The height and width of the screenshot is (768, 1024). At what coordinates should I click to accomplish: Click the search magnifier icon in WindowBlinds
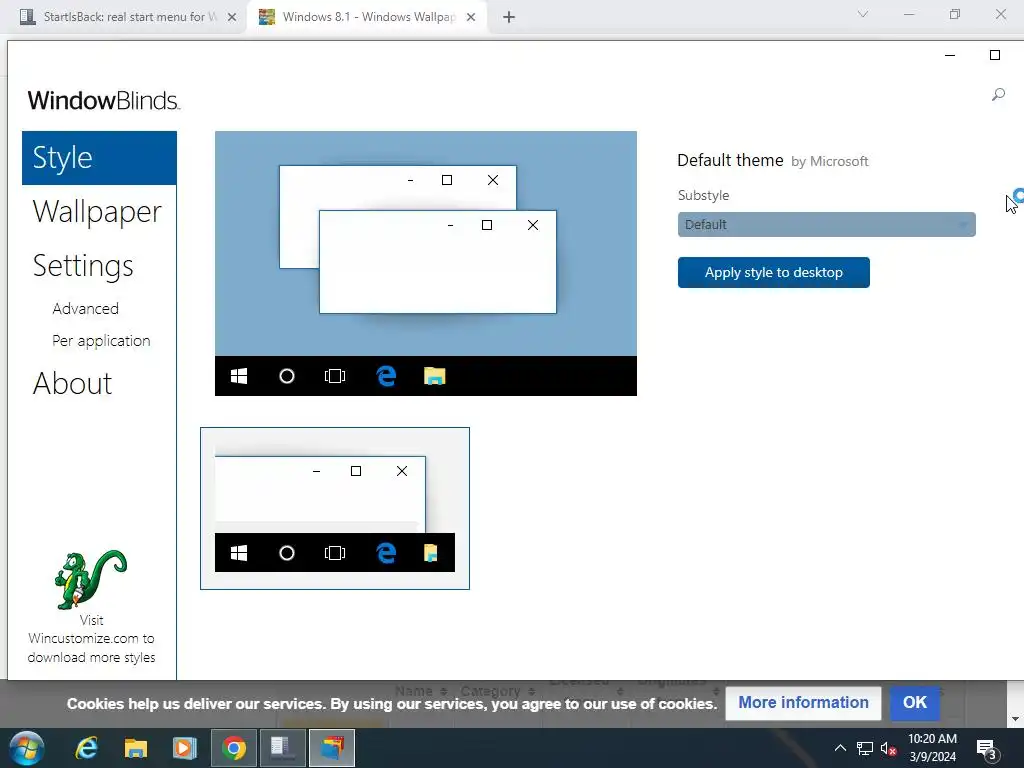pyautogui.click(x=998, y=95)
